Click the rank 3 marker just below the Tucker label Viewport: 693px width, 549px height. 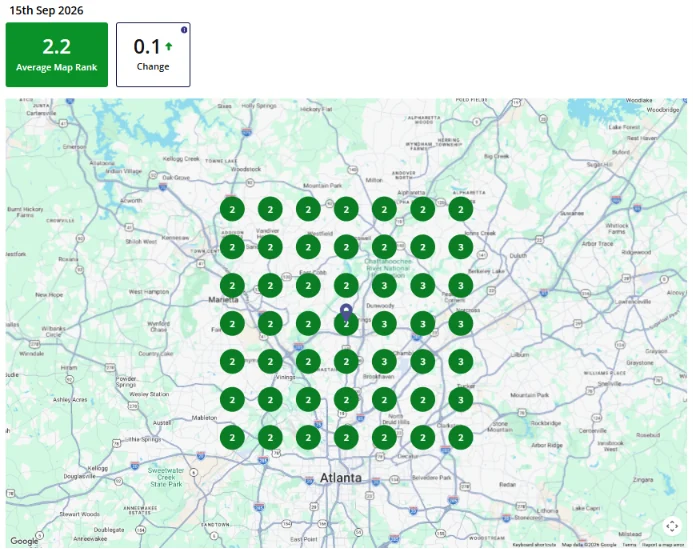click(x=461, y=400)
